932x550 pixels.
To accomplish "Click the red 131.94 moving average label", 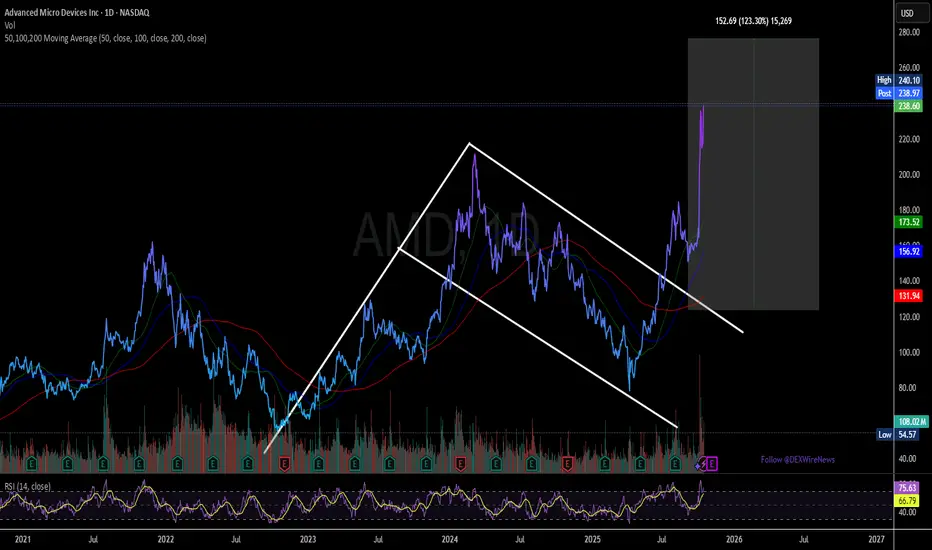I will (x=909, y=296).
